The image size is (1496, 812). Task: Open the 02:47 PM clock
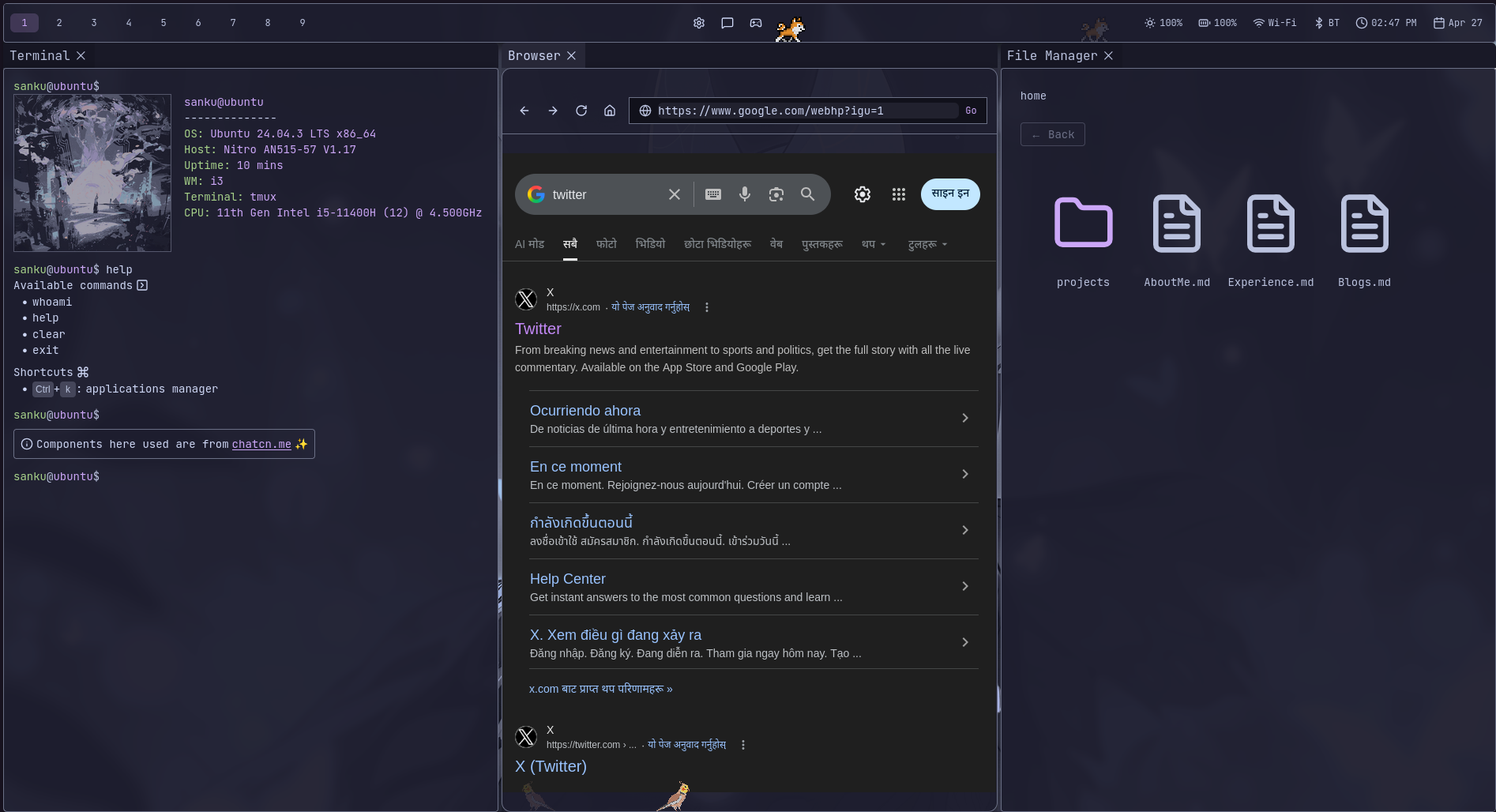click(x=1386, y=23)
